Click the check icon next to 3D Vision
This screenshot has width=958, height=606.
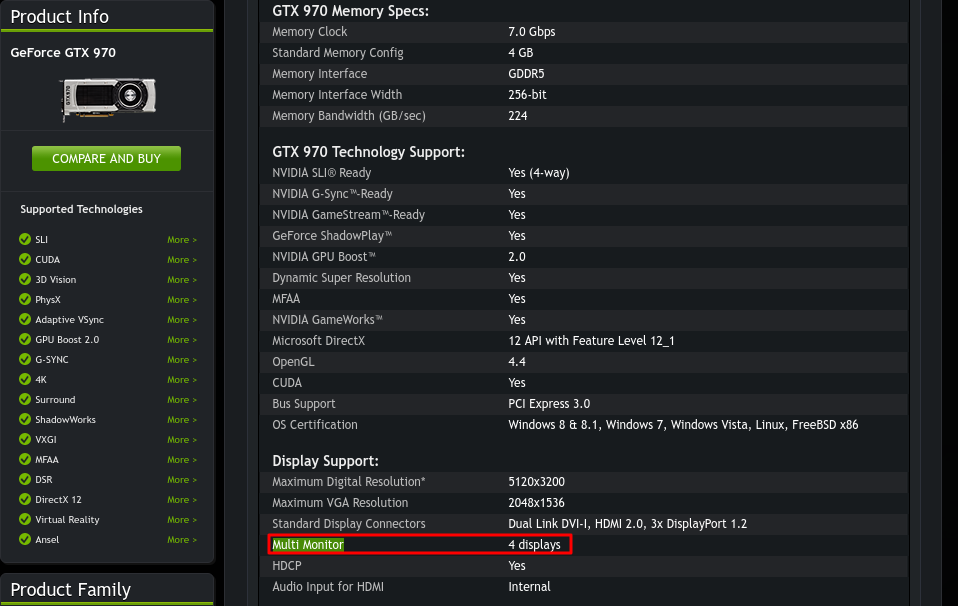tap(25, 279)
